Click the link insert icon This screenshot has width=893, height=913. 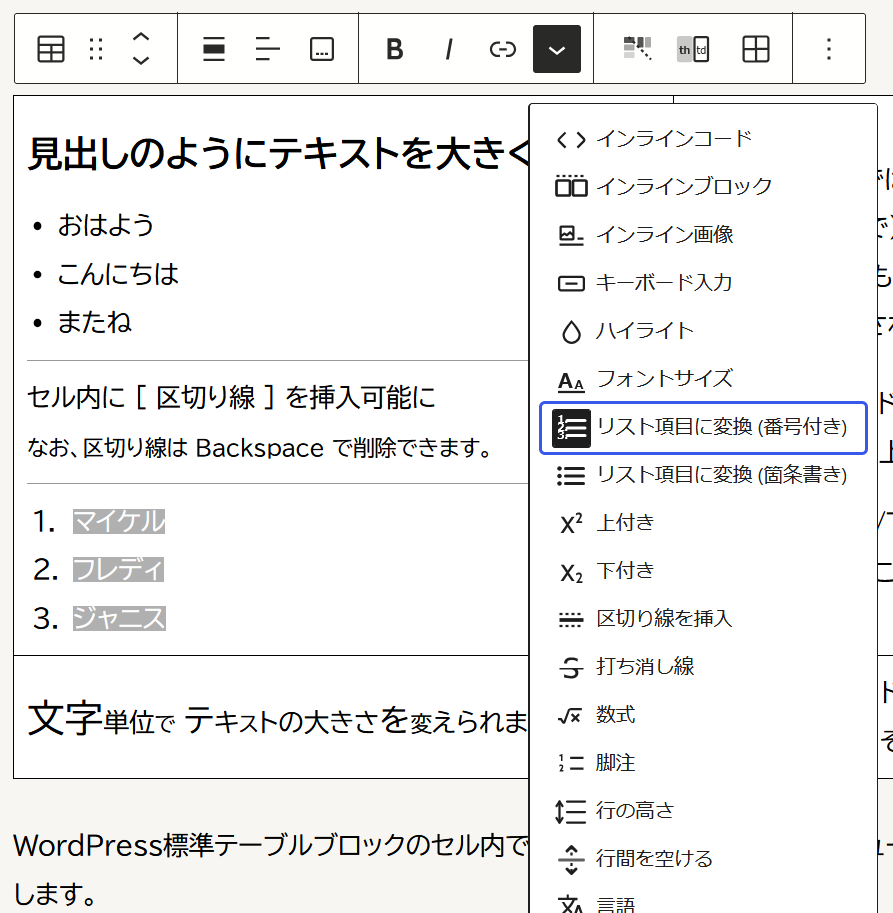point(502,49)
